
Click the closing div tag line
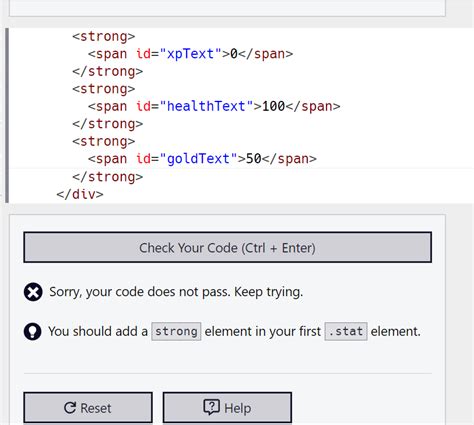click(x=80, y=194)
